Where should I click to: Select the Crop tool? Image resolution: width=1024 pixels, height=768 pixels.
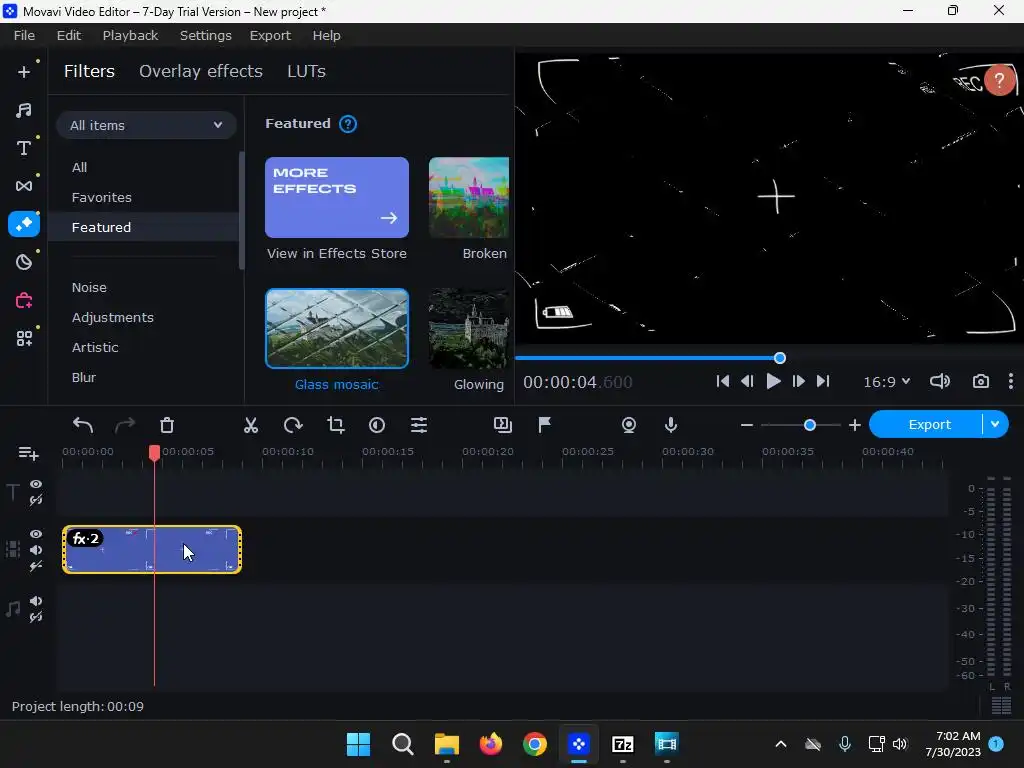tap(336, 425)
